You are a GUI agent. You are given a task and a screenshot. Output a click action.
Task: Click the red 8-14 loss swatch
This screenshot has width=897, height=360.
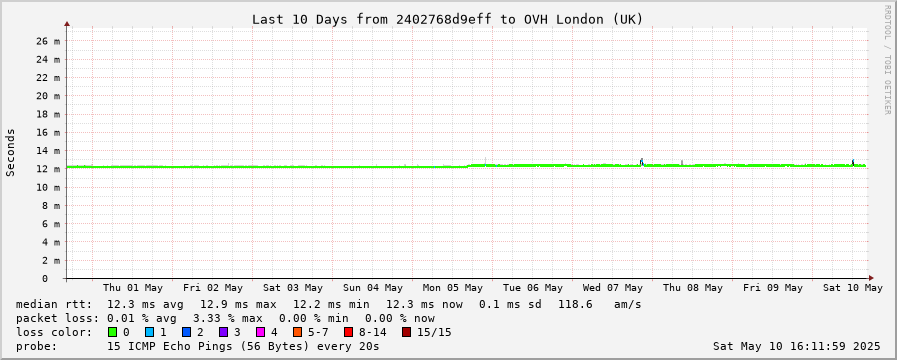(348, 332)
